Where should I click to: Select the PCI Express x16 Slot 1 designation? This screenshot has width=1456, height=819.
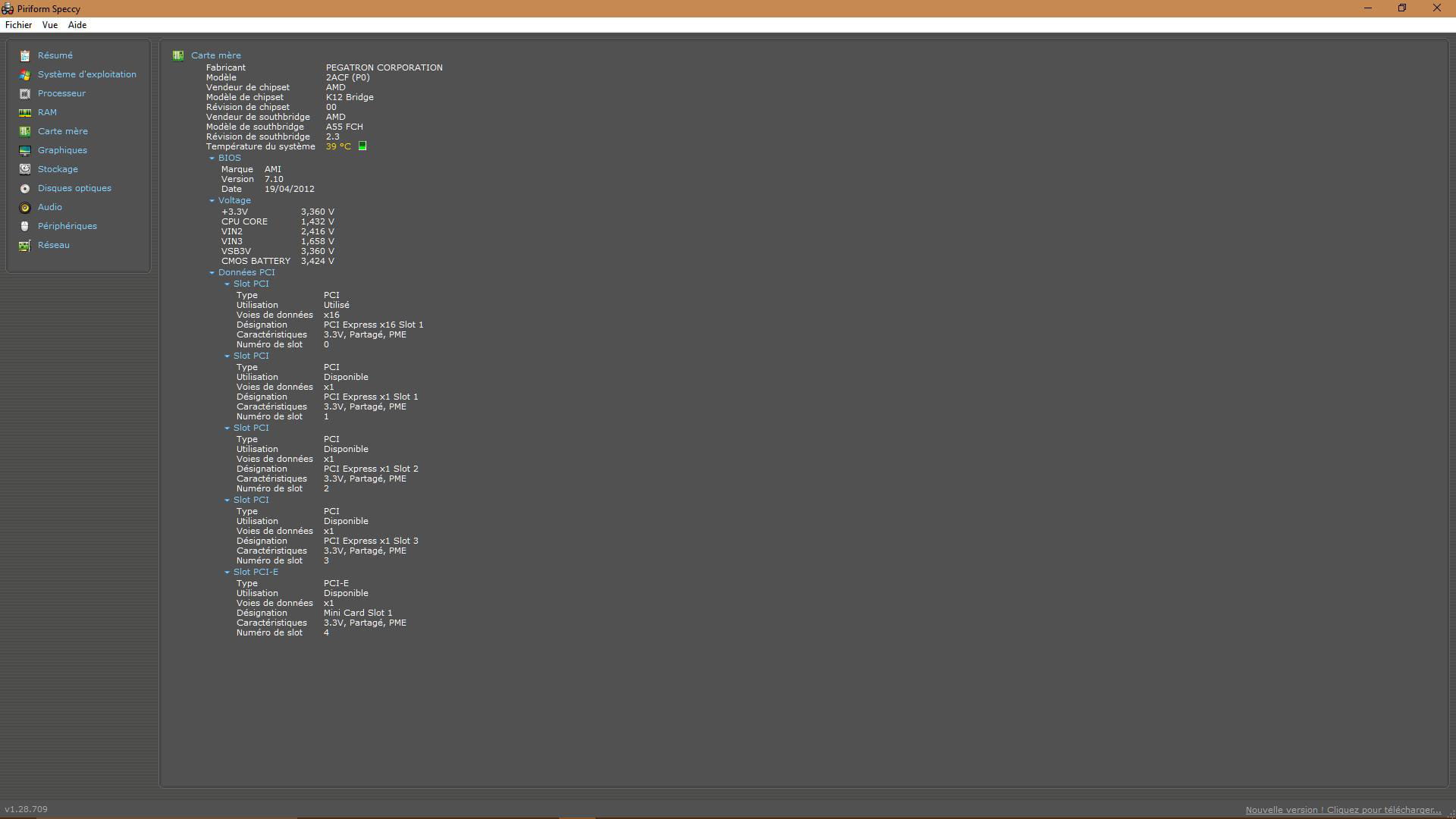374,325
